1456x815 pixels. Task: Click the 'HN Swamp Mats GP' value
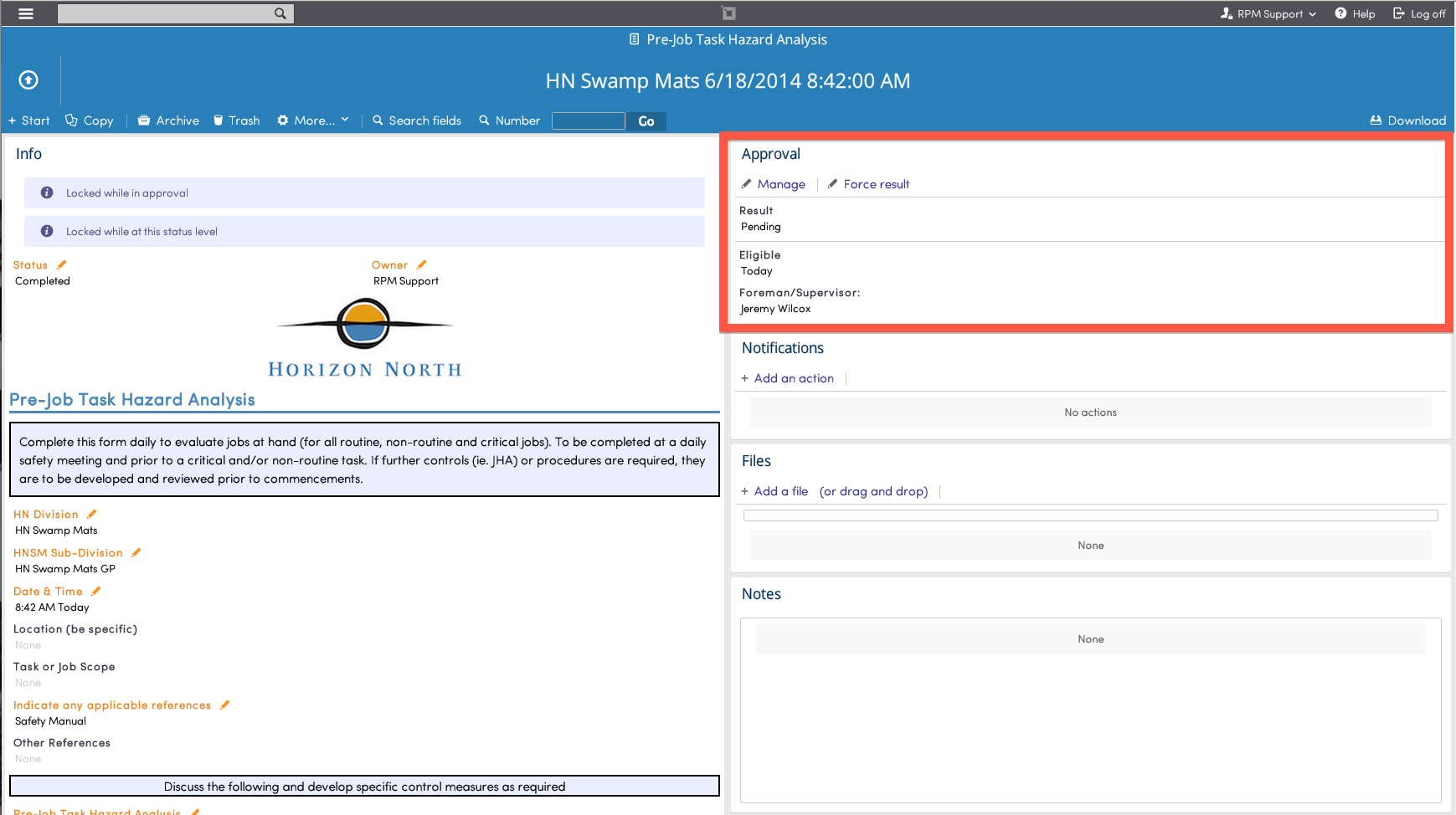click(x=65, y=569)
